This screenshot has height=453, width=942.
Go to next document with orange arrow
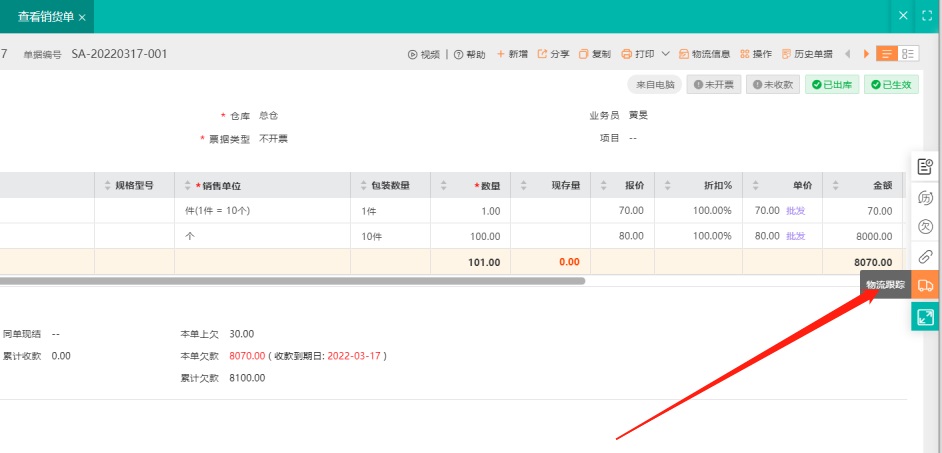(x=866, y=54)
